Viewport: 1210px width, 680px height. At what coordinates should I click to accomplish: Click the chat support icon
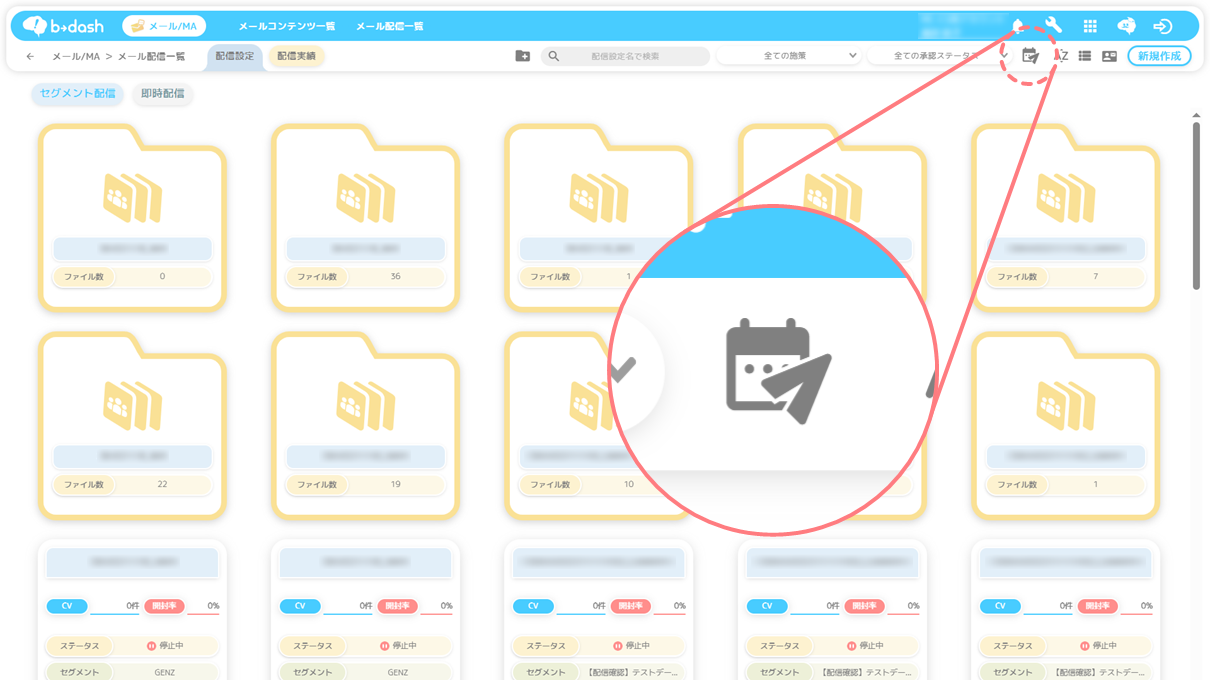coord(1126,26)
